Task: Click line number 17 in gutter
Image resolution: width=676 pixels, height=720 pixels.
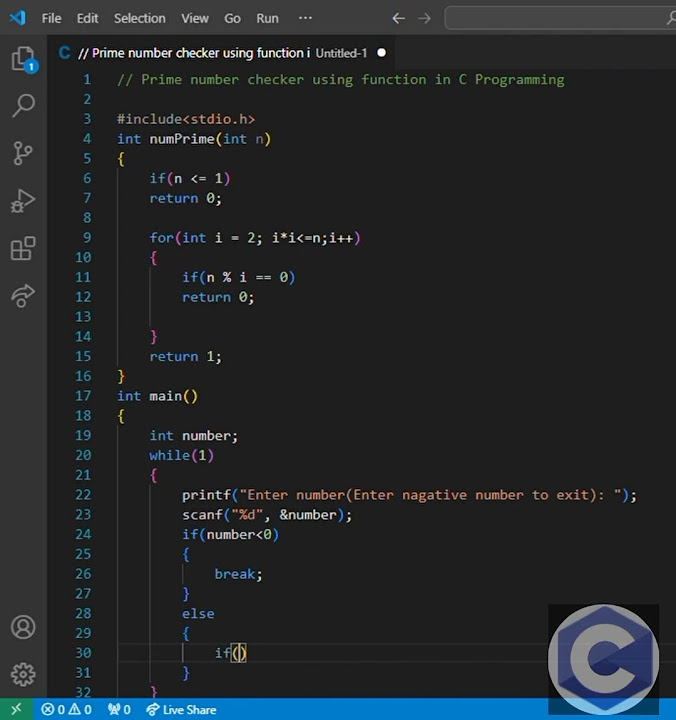Action: pyautogui.click(x=83, y=396)
